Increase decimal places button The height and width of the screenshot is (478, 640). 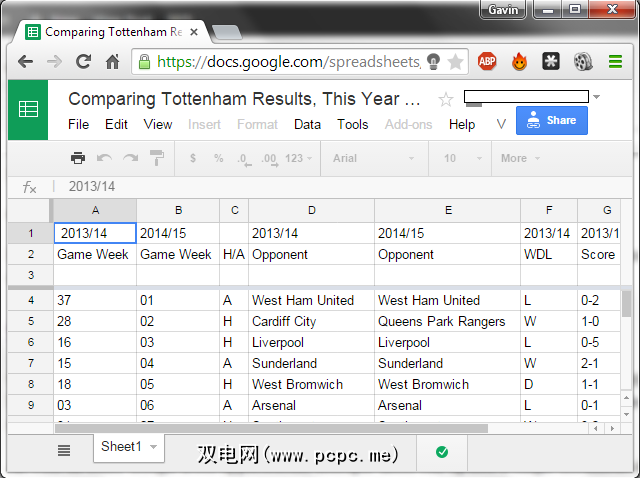point(270,159)
